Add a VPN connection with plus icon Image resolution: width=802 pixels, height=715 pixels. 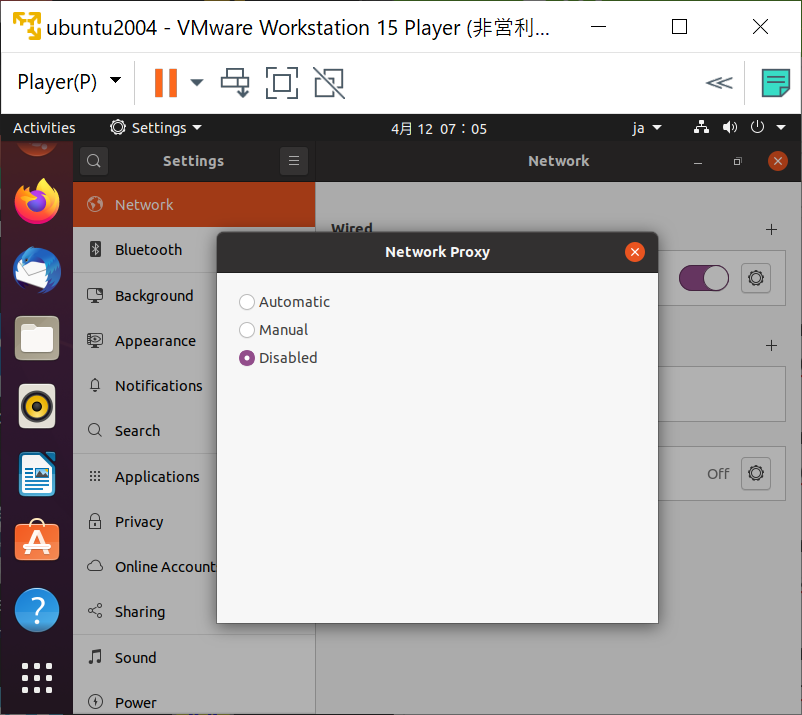click(x=771, y=346)
